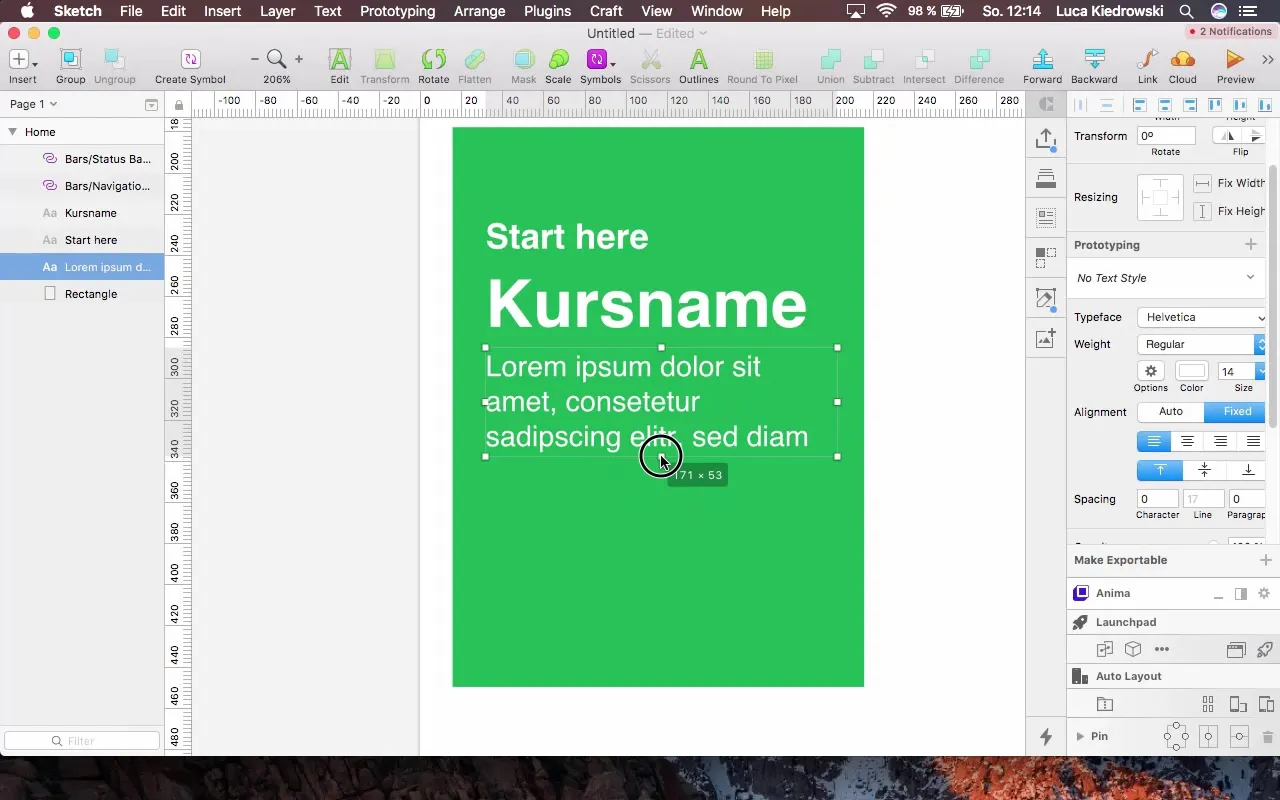
Task: Click the Launchpad three dots icon
Action: coord(1162,649)
